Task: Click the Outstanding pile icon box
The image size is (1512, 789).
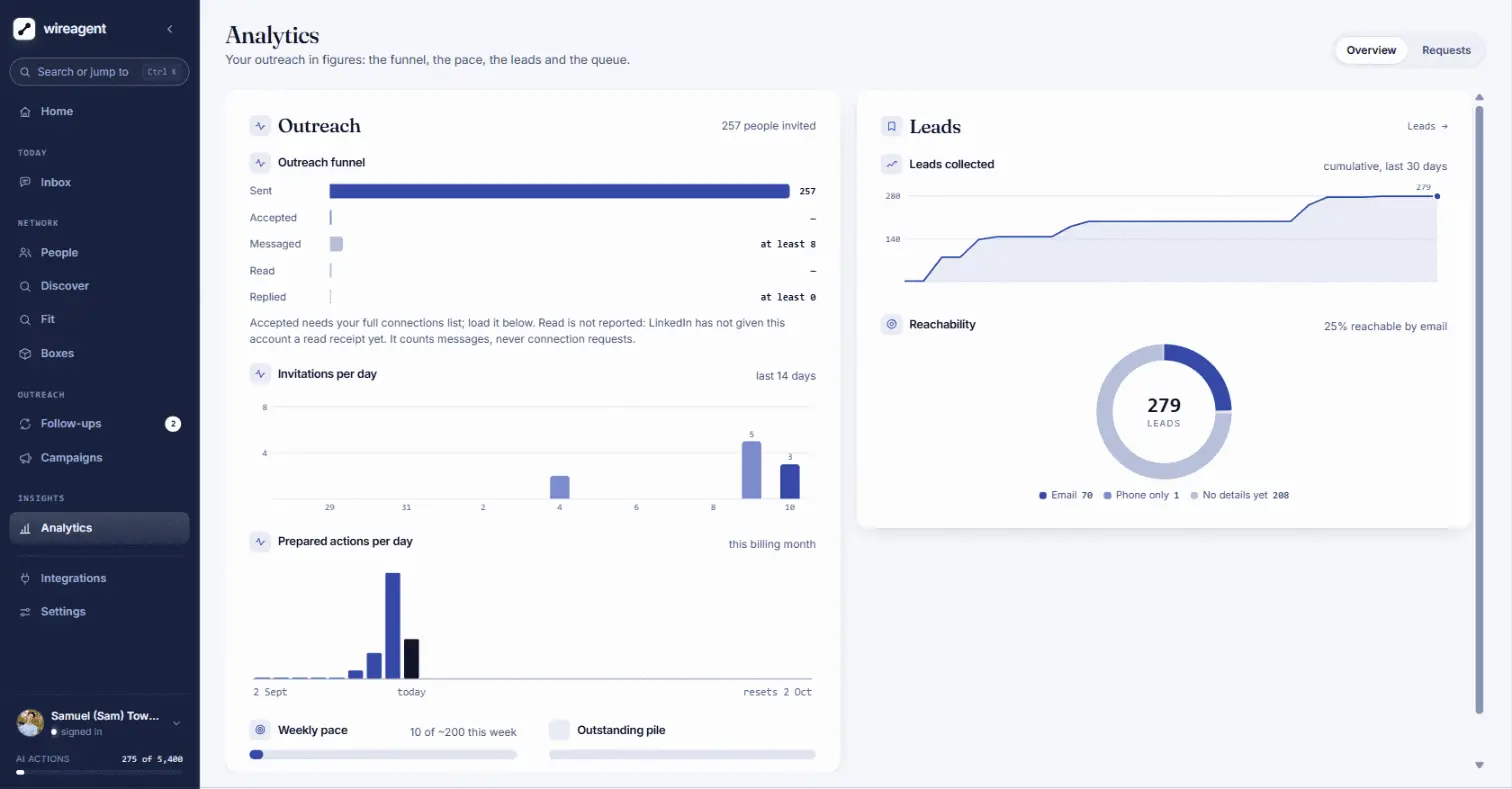Action: pos(560,730)
